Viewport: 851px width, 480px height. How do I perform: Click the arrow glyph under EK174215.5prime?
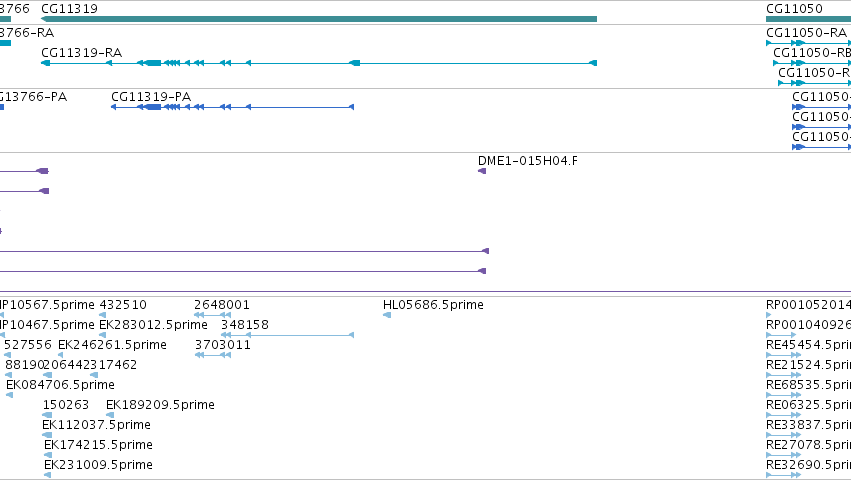click(x=48, y=455)
